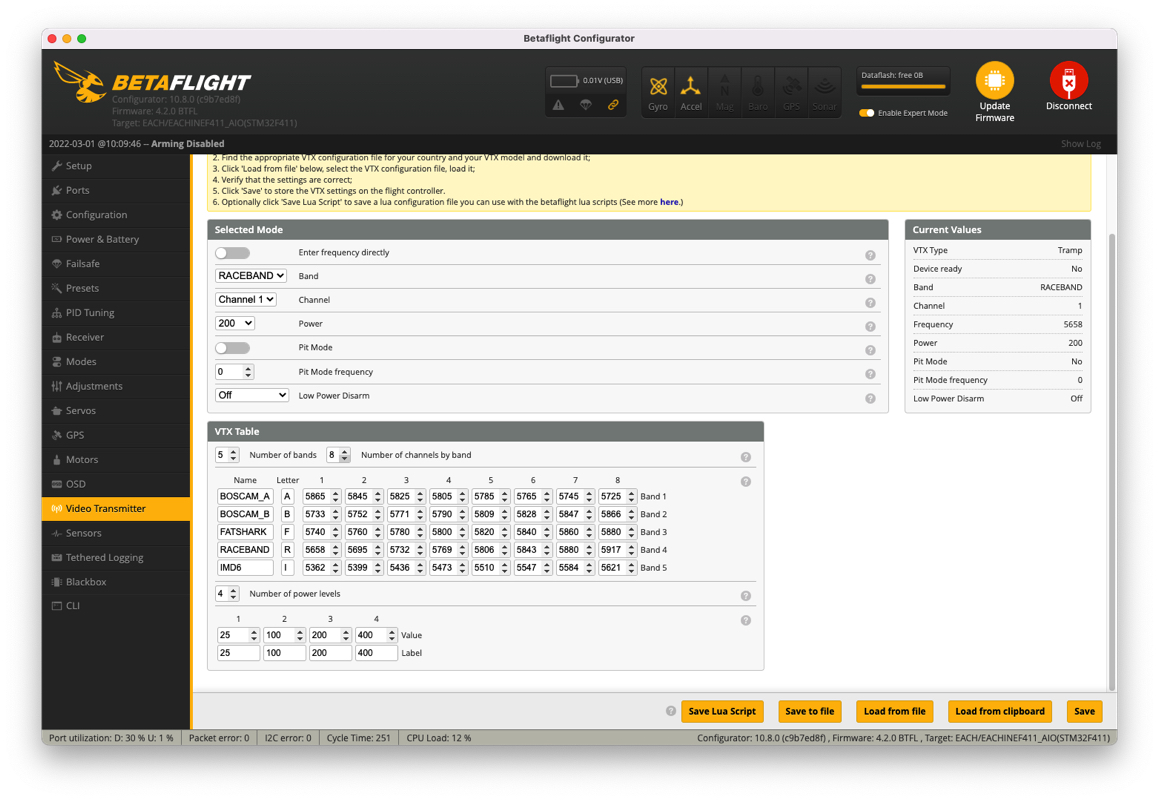Image resolution: width=1159 pixels, height=800 pixels.
Task: Click the power level 4 label field
Action: [x=376, y=653]
